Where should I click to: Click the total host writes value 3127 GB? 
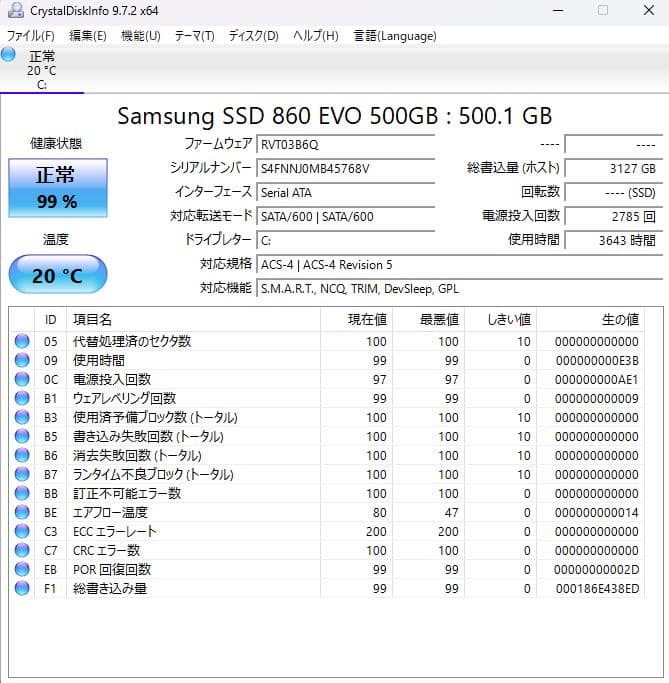coord(614,168)
